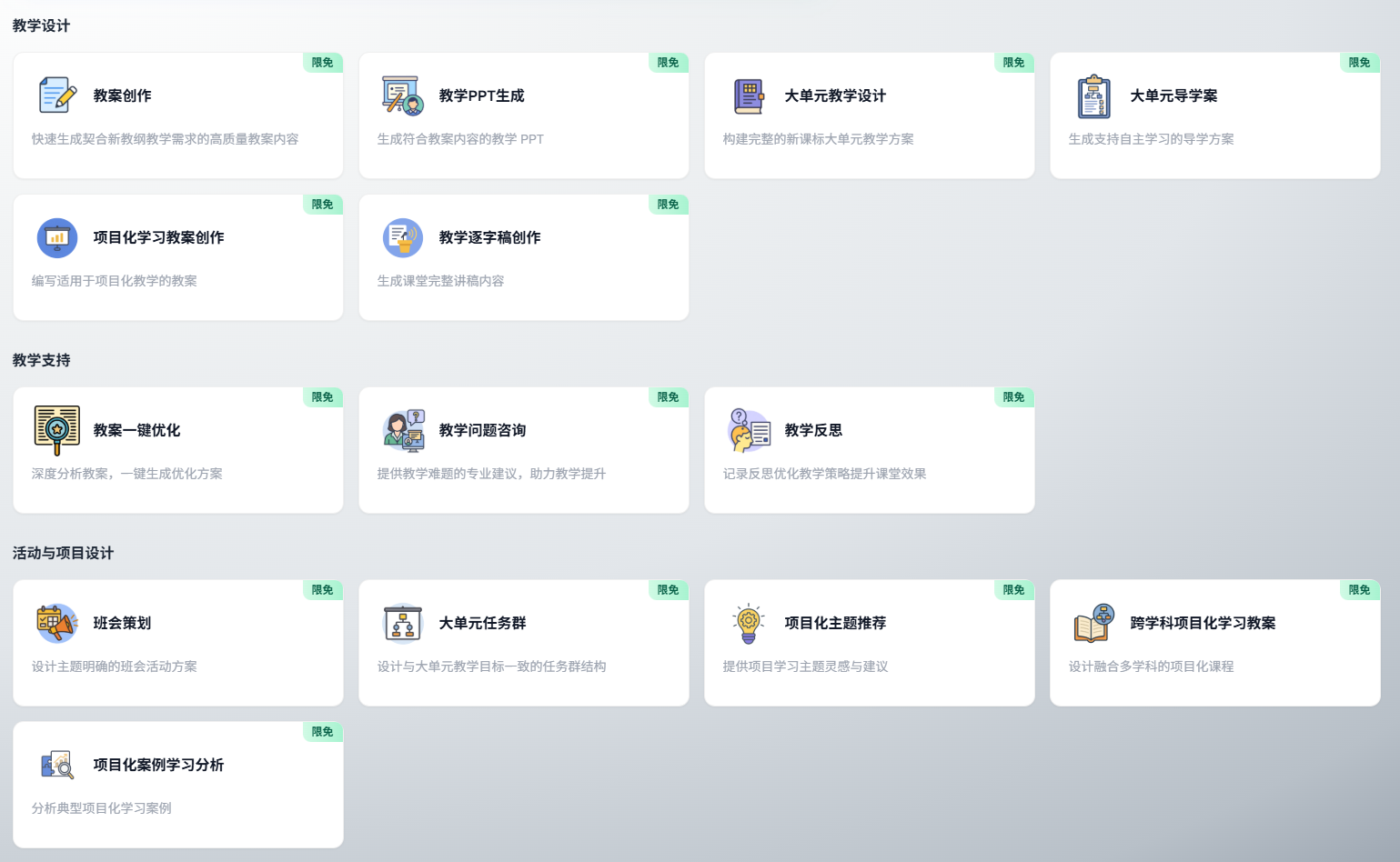The width and height of the screenshot is (1400, 862).
Task: Select the 项目化主题推荐 lightbulb icon
Action: (749, 623)
